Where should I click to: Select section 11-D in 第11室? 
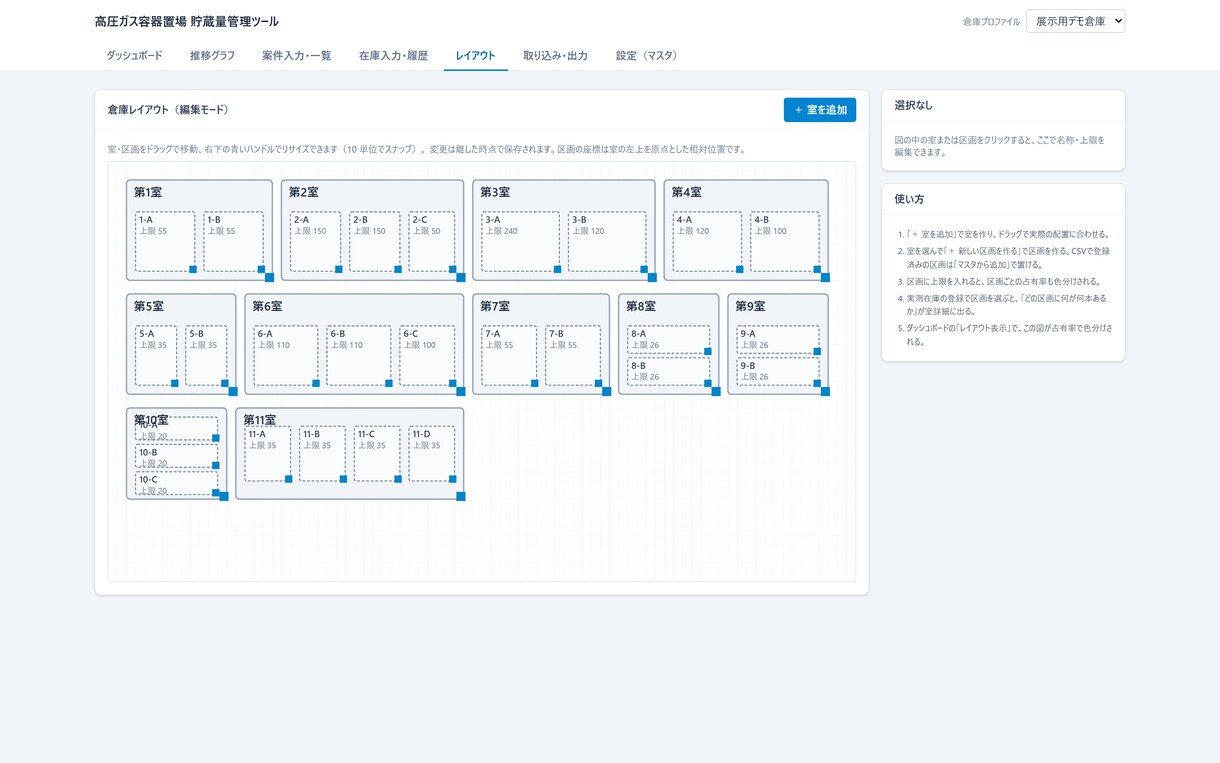[432, 454]
